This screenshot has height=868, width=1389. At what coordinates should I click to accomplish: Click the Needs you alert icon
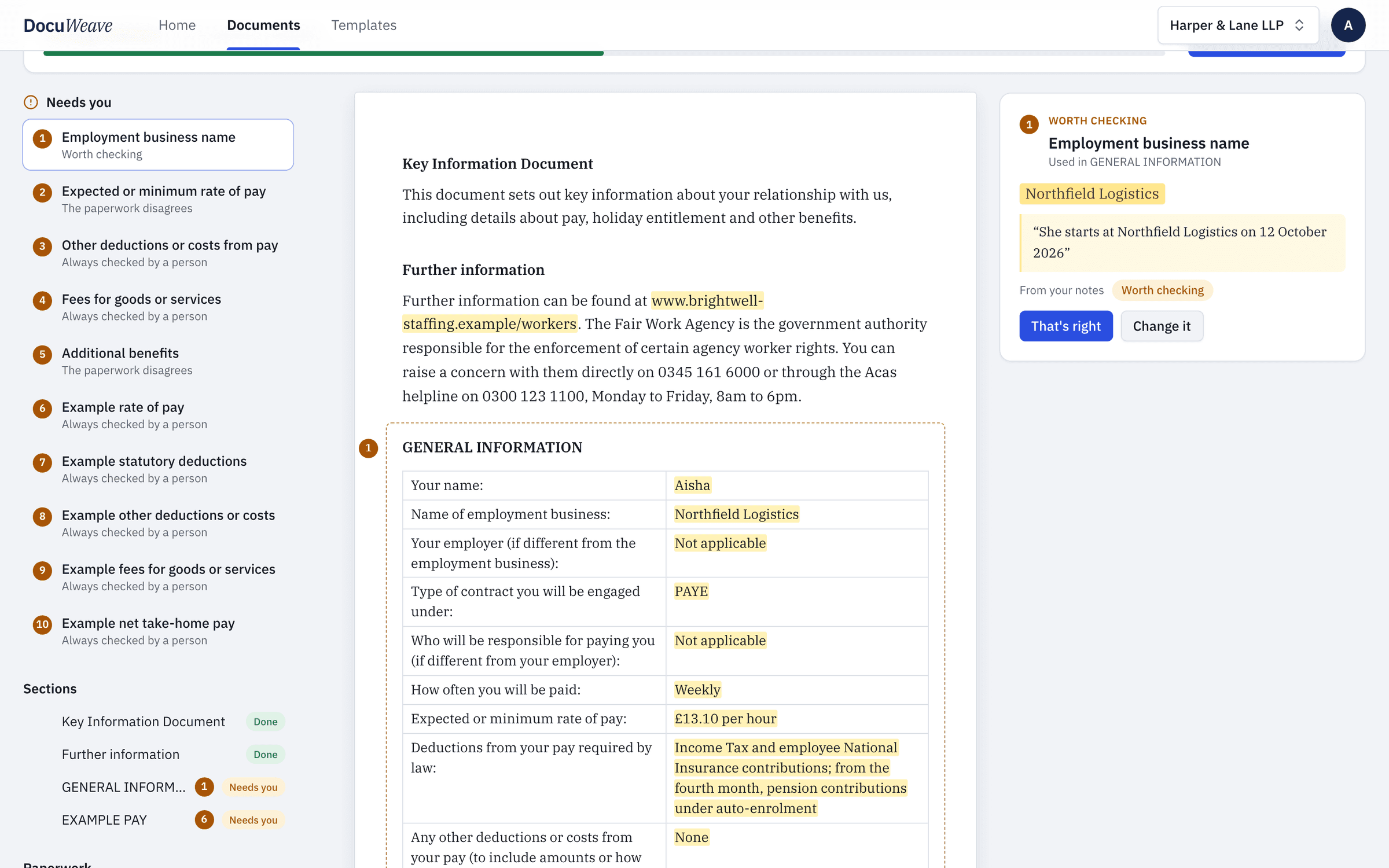click(x=31, y=102)
